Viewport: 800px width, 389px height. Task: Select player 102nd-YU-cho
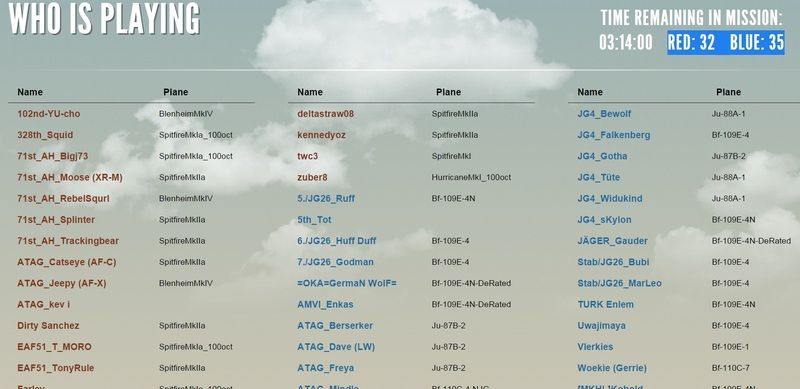(48, 114)
